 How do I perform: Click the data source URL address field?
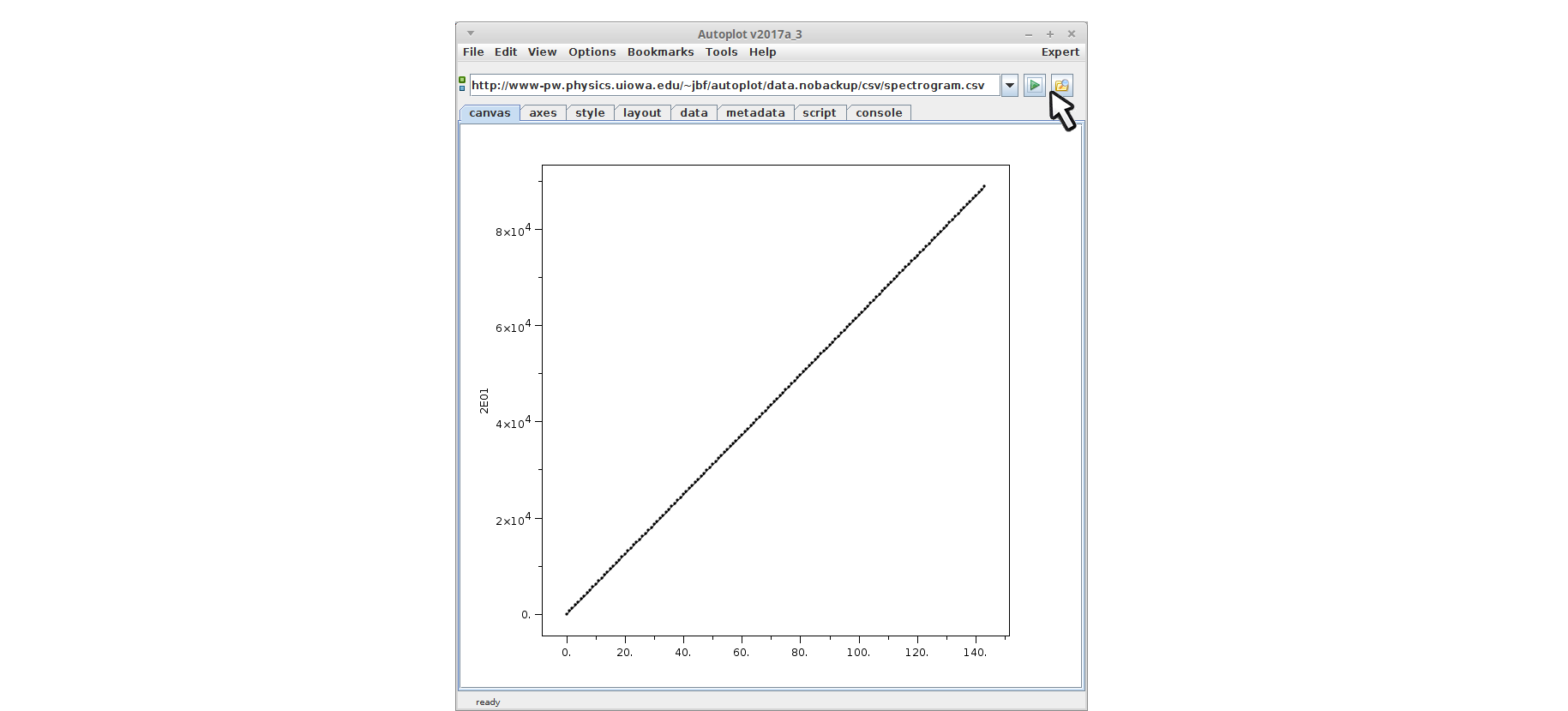point(734,85)
